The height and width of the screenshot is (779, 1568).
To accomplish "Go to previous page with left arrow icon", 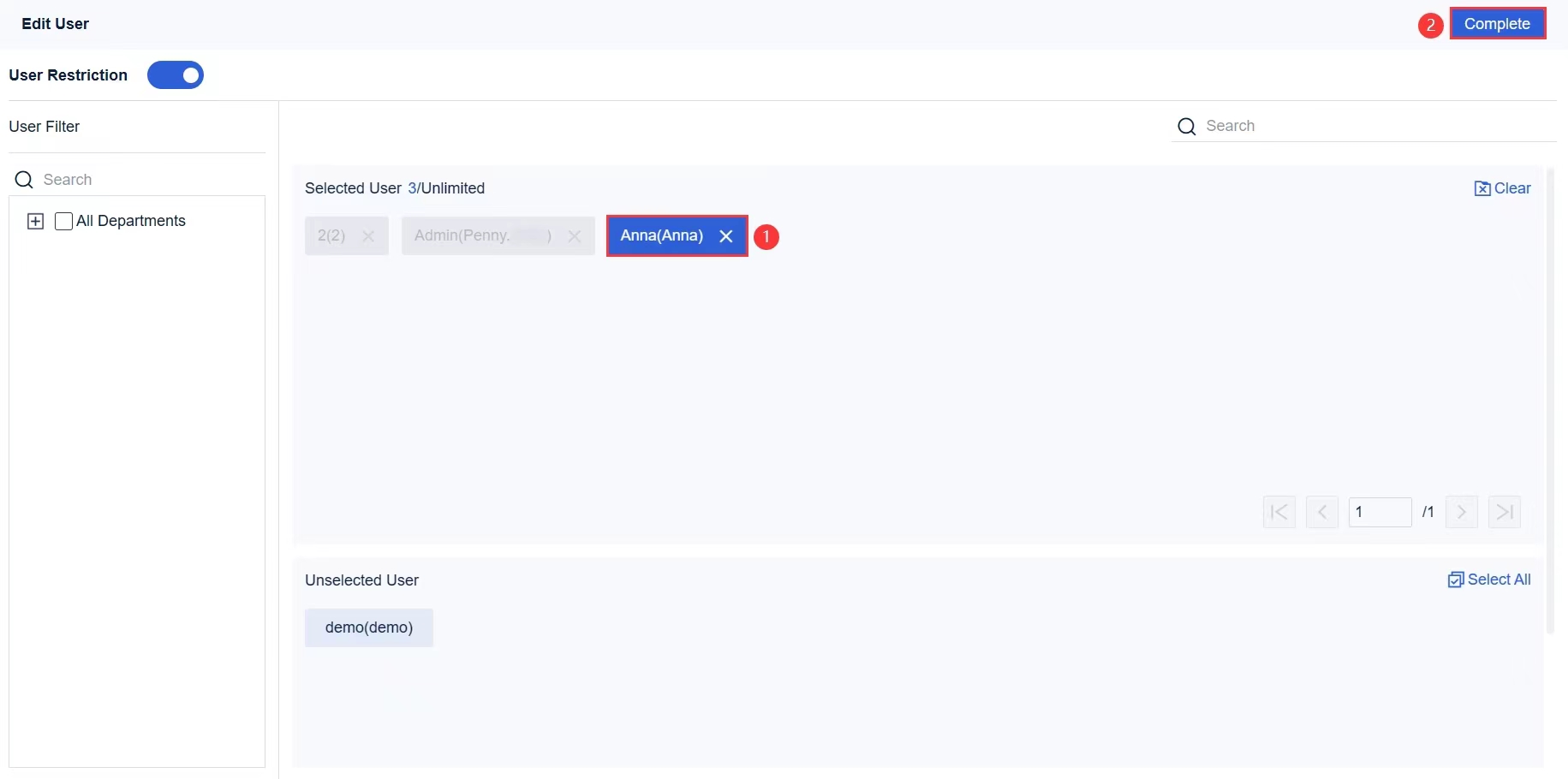I will [1322, 511].
